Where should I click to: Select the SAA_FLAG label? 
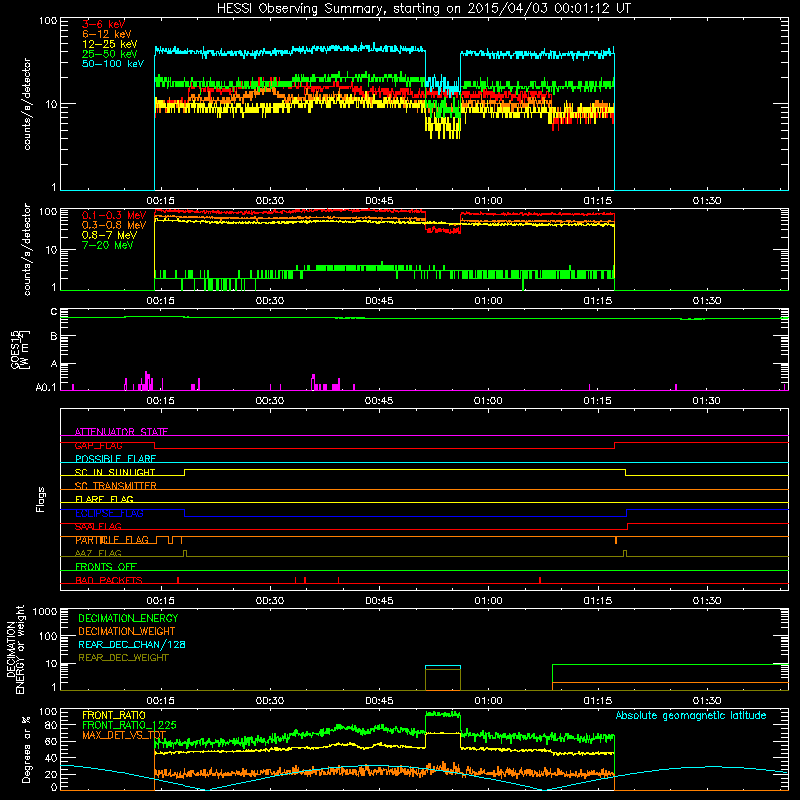[x=98, y=526]
